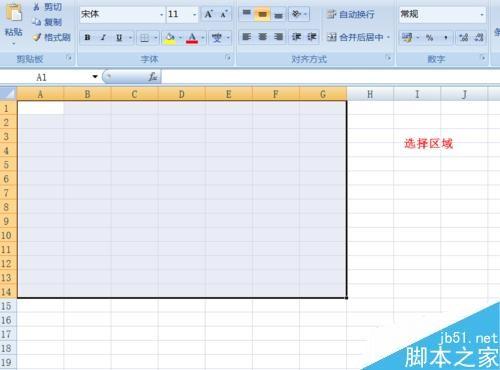Click cell B16
500x370 pixels.
click(87, 320)
